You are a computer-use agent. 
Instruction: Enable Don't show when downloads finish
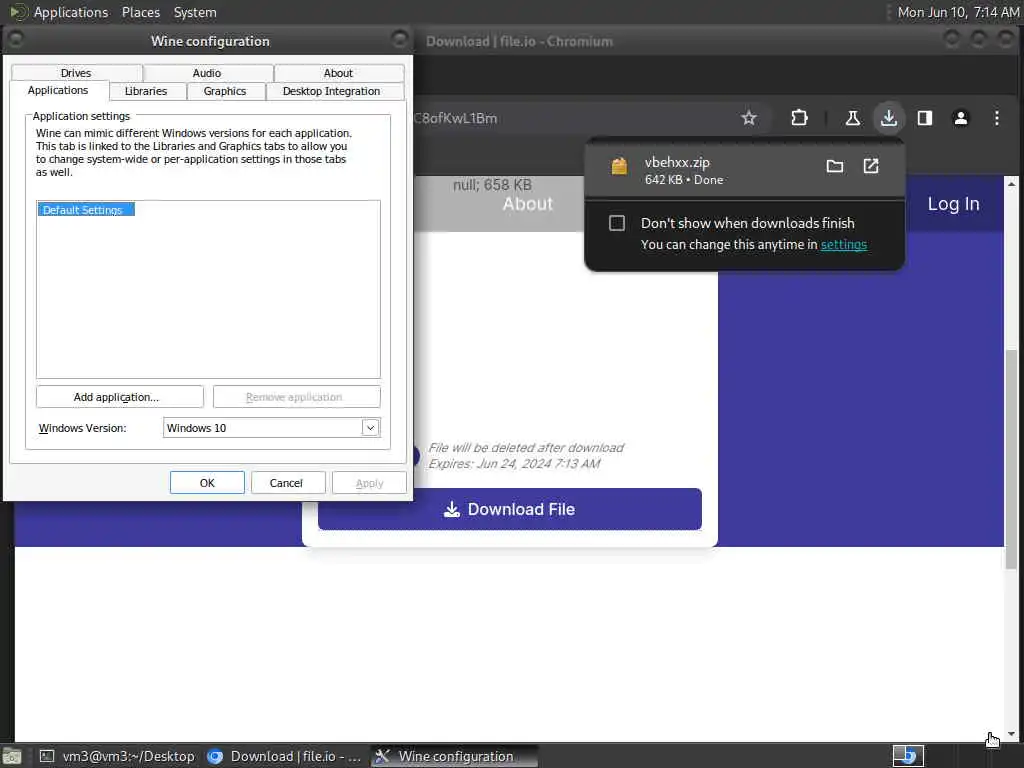click(616, 223)
